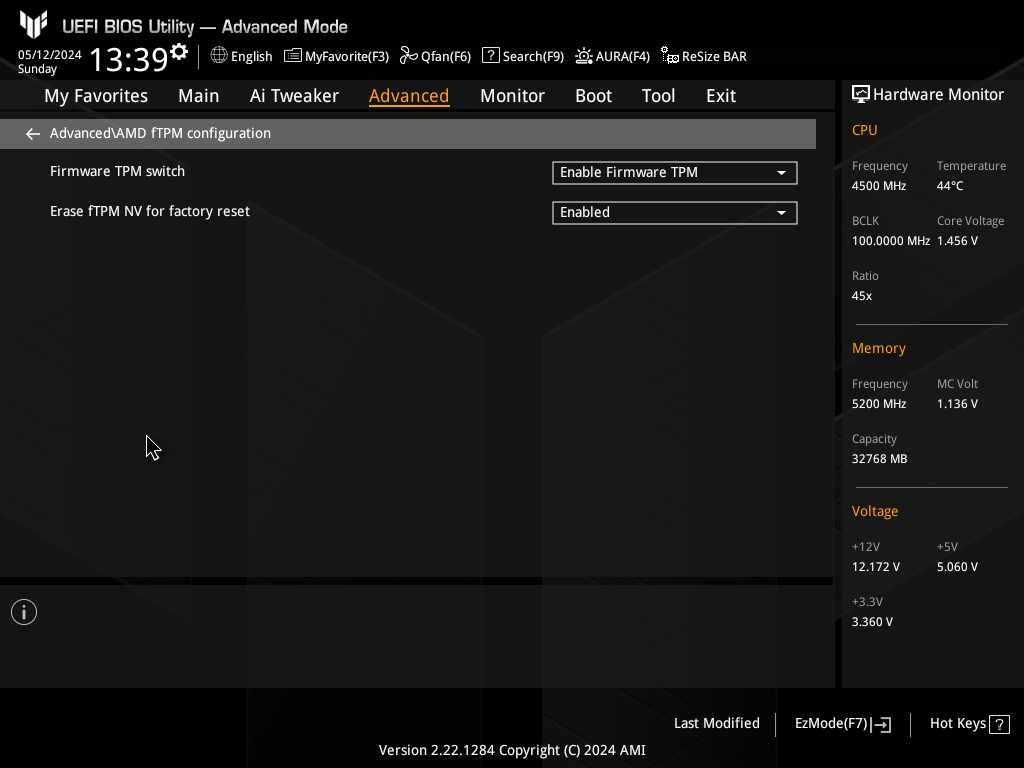
Task: Open Search(F9) label
Action: point(533,57)
